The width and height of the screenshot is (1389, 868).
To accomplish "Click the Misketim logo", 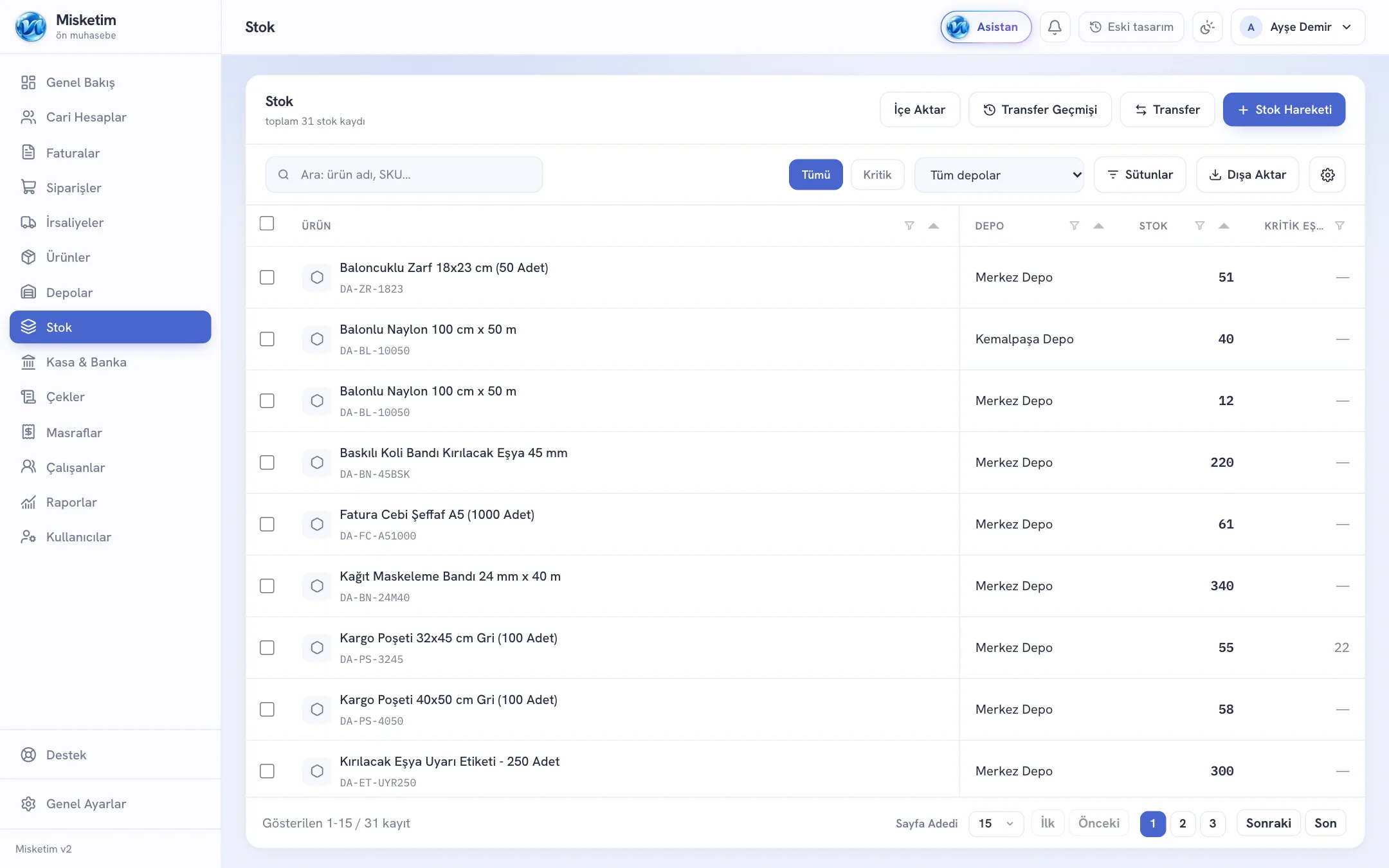I will pos(31,27).
